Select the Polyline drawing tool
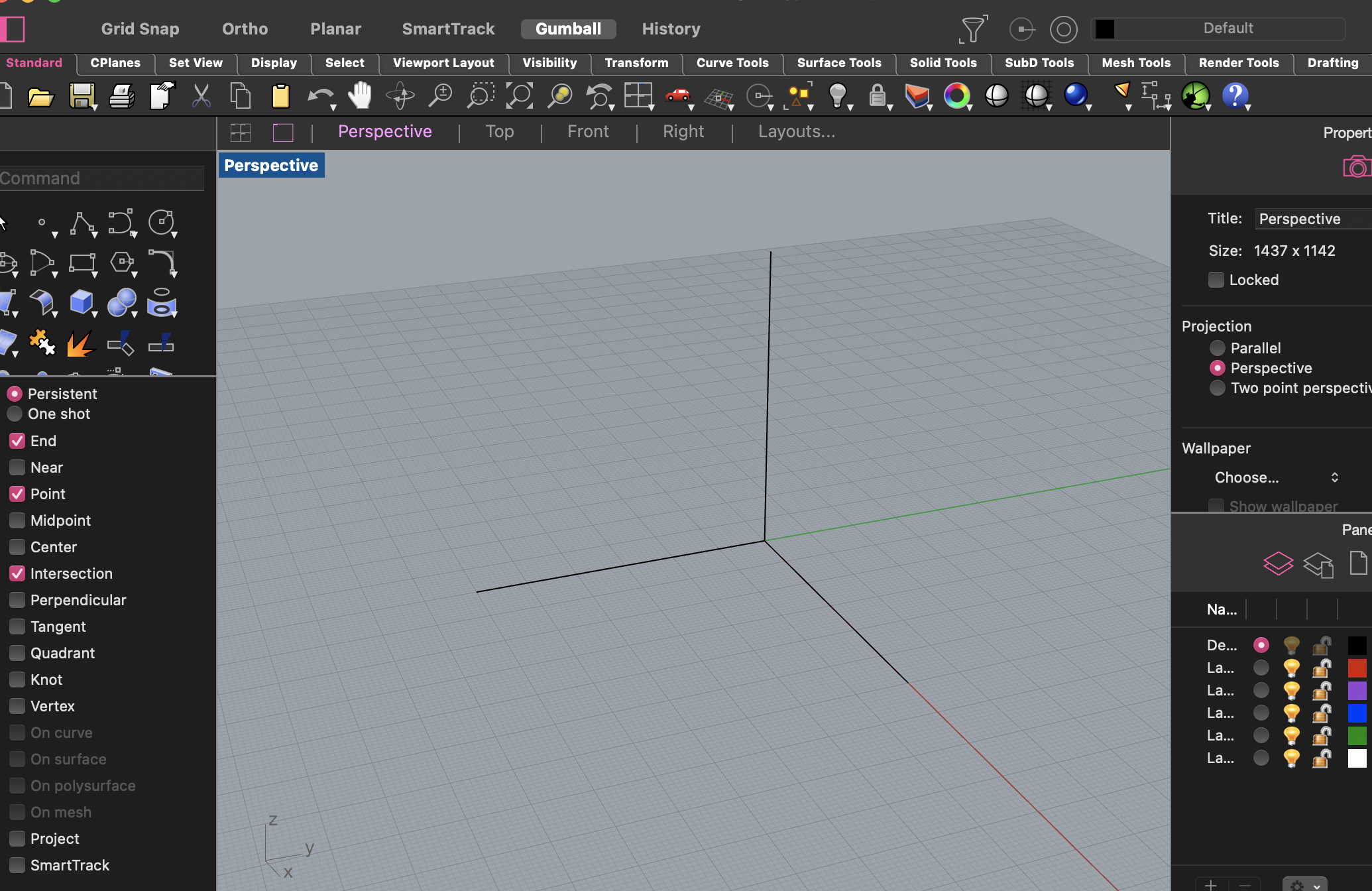1372x891 pixels. tap(82, 223)
